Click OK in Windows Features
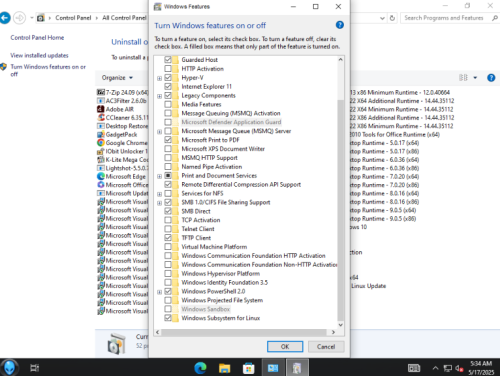The image size is (500, 376). point(285,347)
